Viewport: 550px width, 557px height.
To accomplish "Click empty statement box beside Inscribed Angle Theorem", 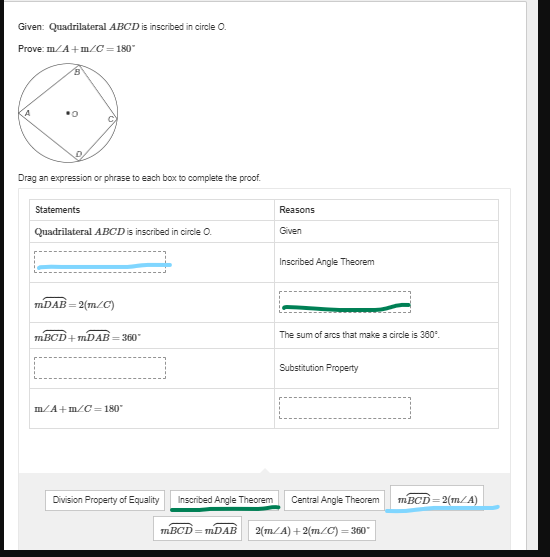I will tap(100, 262).
